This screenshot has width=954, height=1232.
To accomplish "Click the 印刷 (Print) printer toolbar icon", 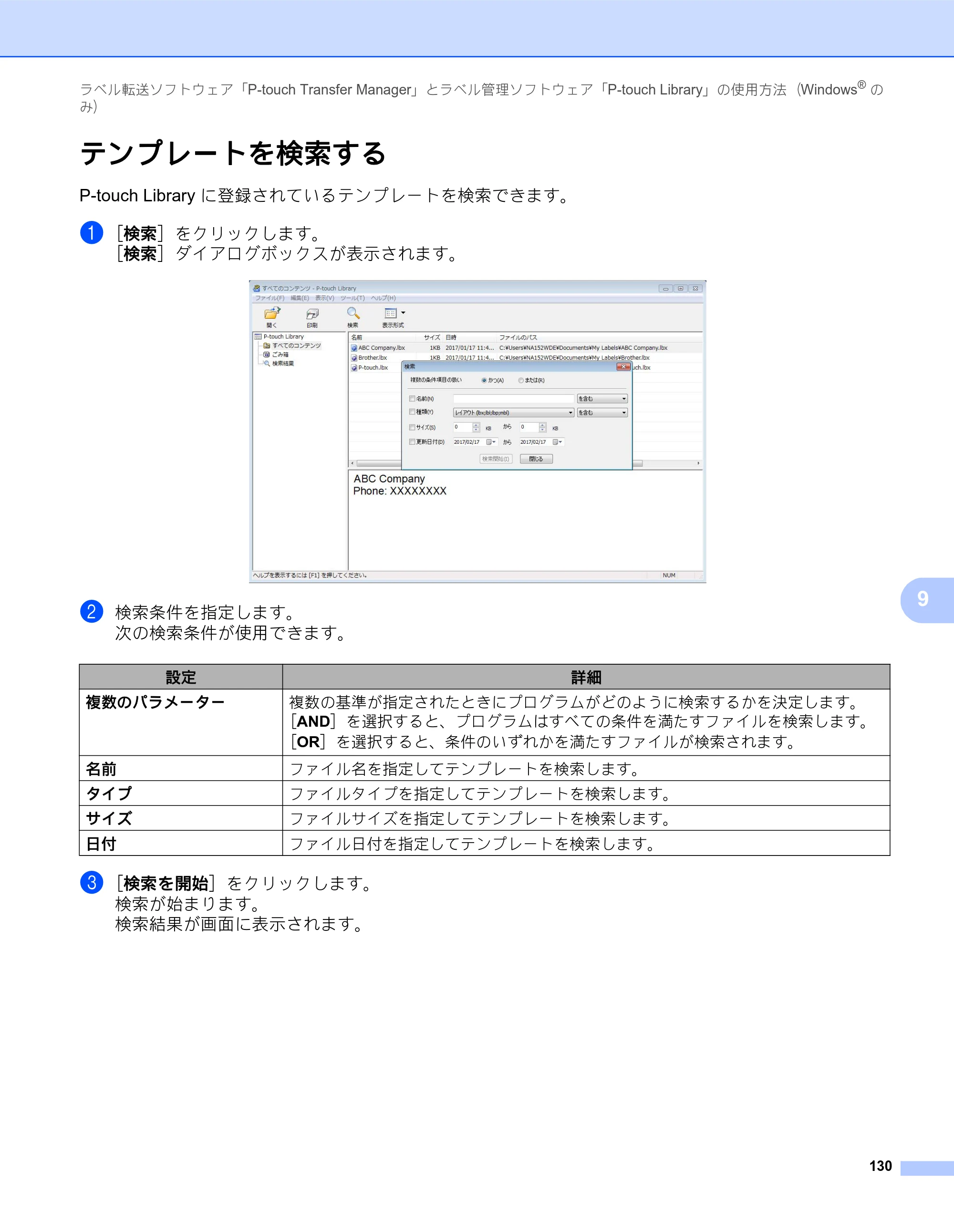I will point(312,313).
